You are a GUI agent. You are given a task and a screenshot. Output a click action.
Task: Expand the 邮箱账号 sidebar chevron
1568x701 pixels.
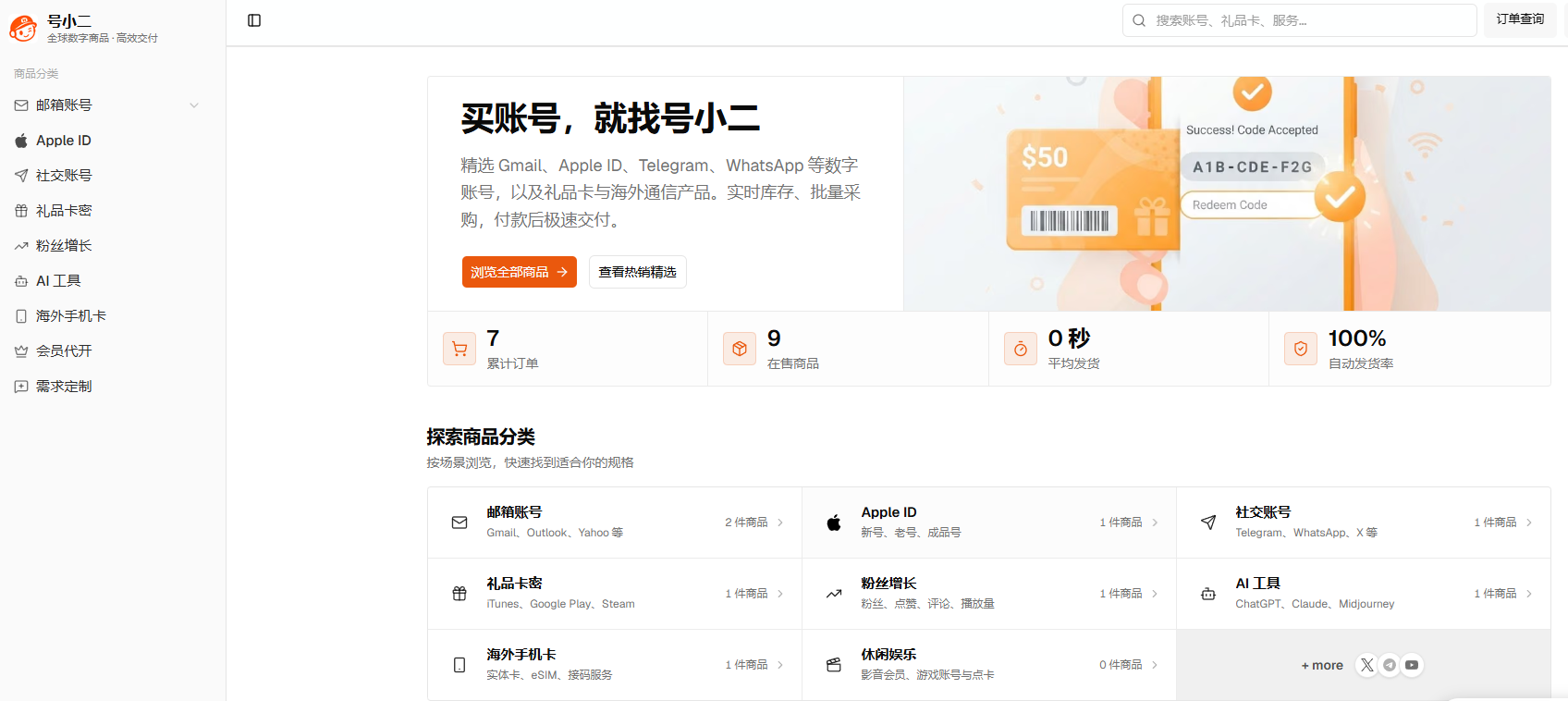click(194, 105)
